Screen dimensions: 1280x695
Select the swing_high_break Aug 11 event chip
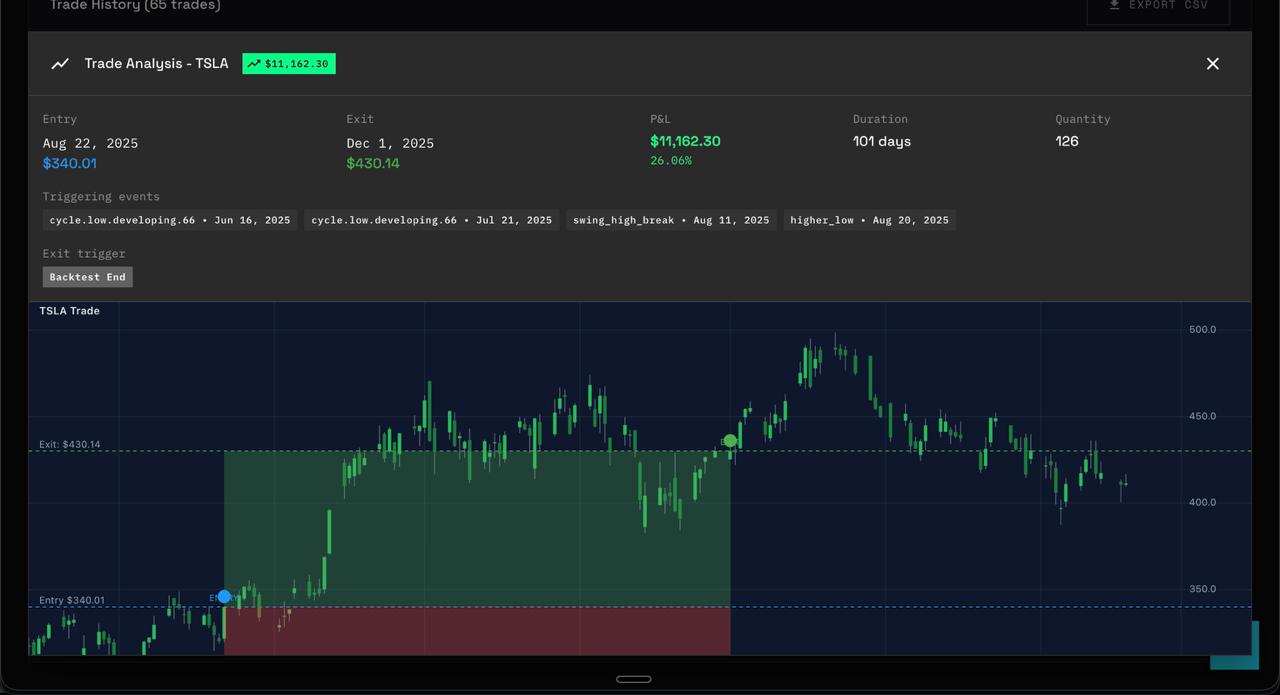coord(670,220)
